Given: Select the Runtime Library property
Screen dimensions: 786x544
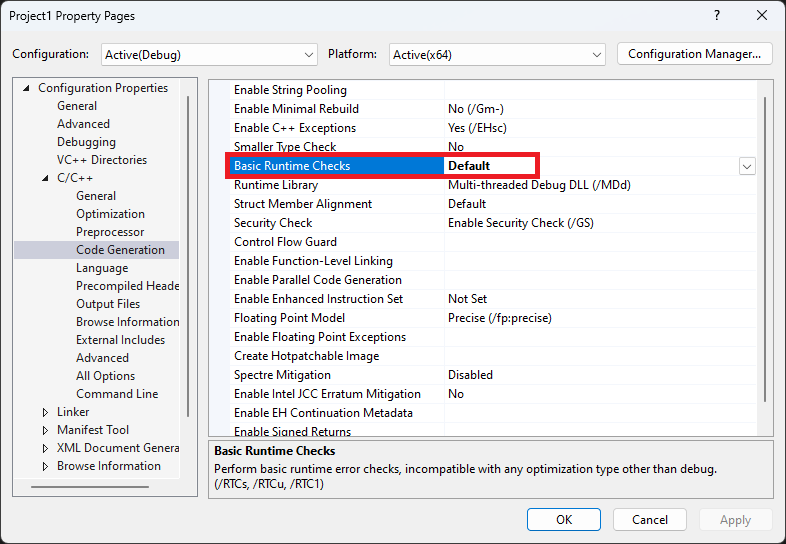Looking at the screenshot, I should click(x=276, y=185).
